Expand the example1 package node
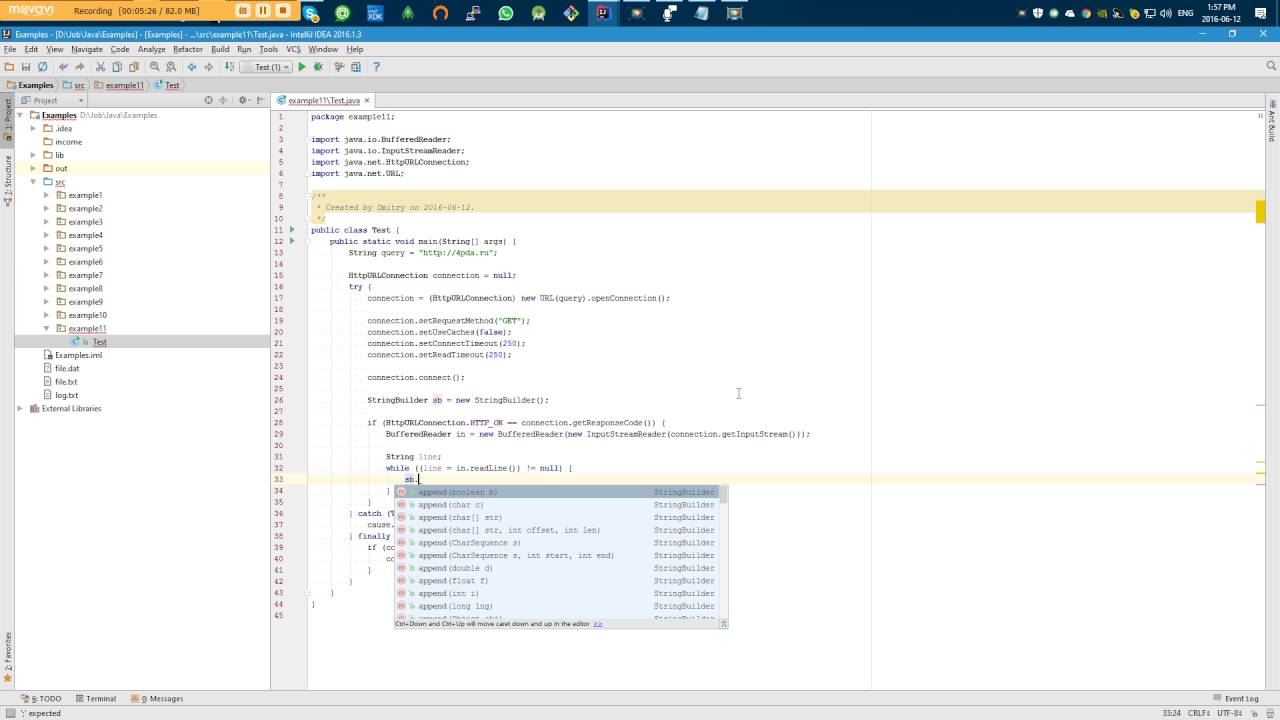The image size is (1280, 720). (x=46, y=195)
